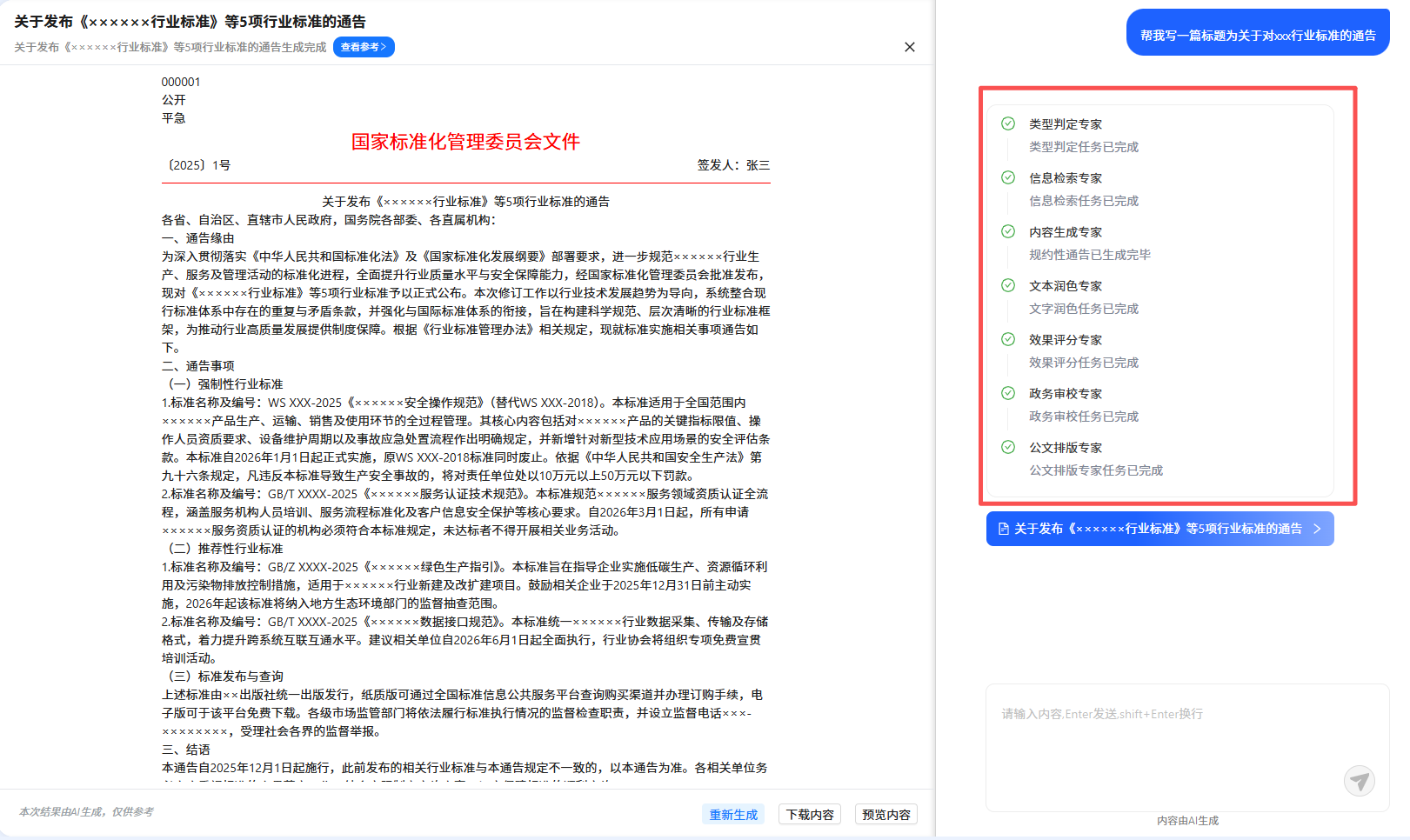Click the 文本润色专家 green check icon
This screenshot has height=840, width=1410.
pos(1008,285)
